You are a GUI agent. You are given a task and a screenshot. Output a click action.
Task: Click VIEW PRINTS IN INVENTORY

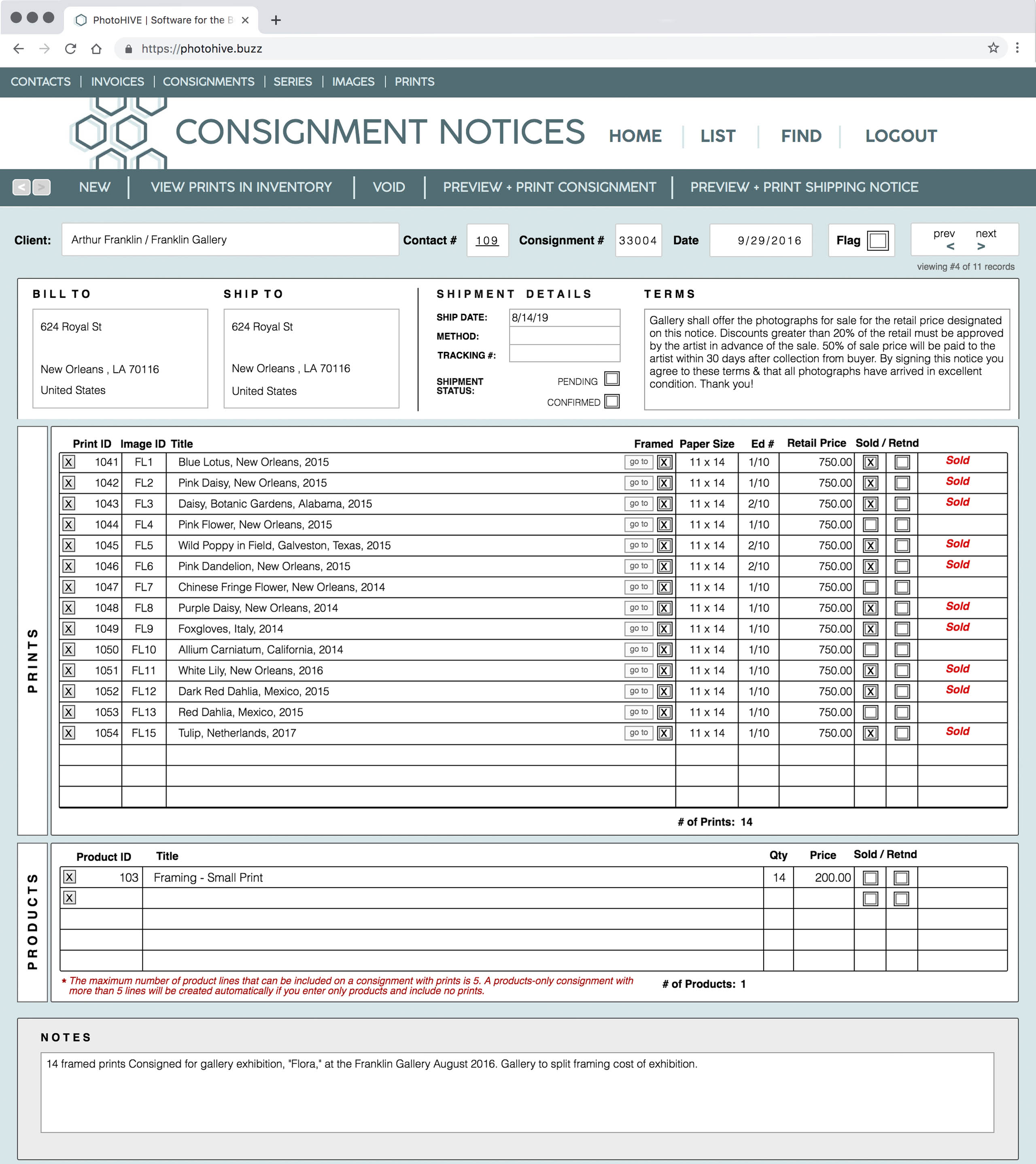tap(241, 187)
